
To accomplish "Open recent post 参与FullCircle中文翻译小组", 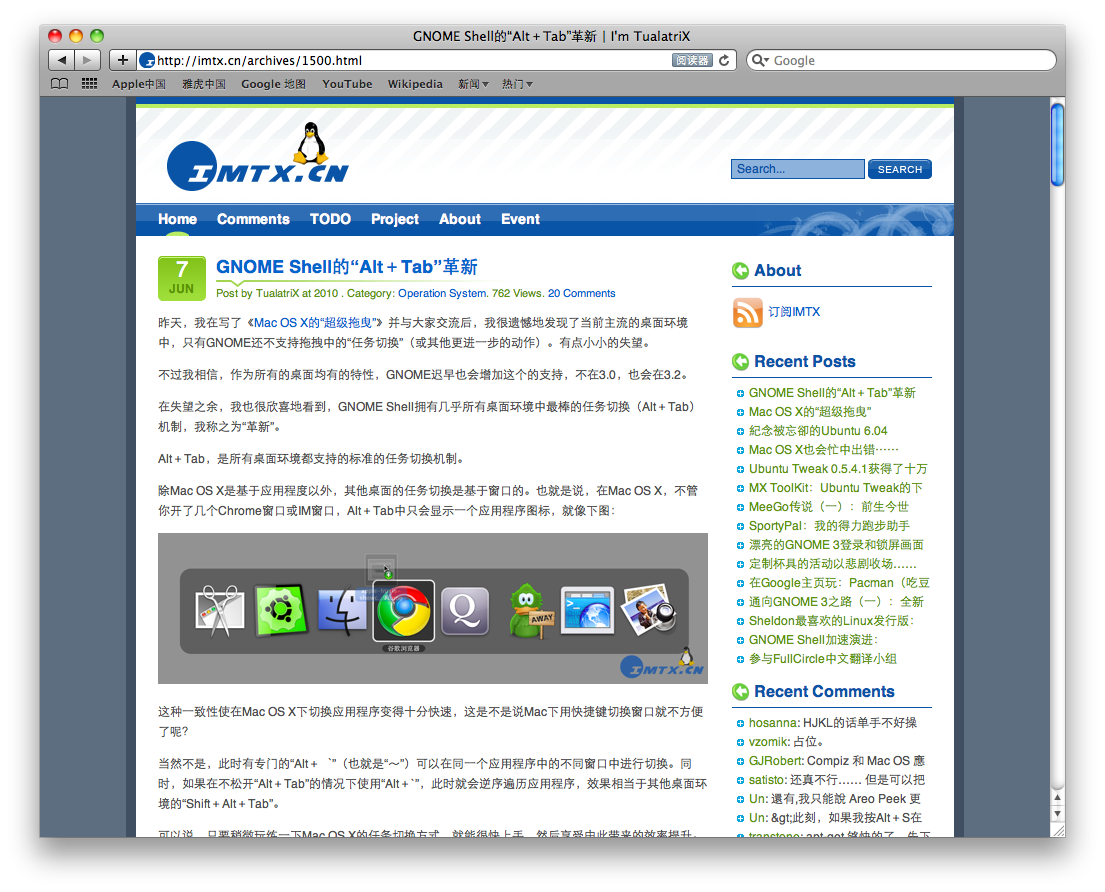I will pos(822,659).
